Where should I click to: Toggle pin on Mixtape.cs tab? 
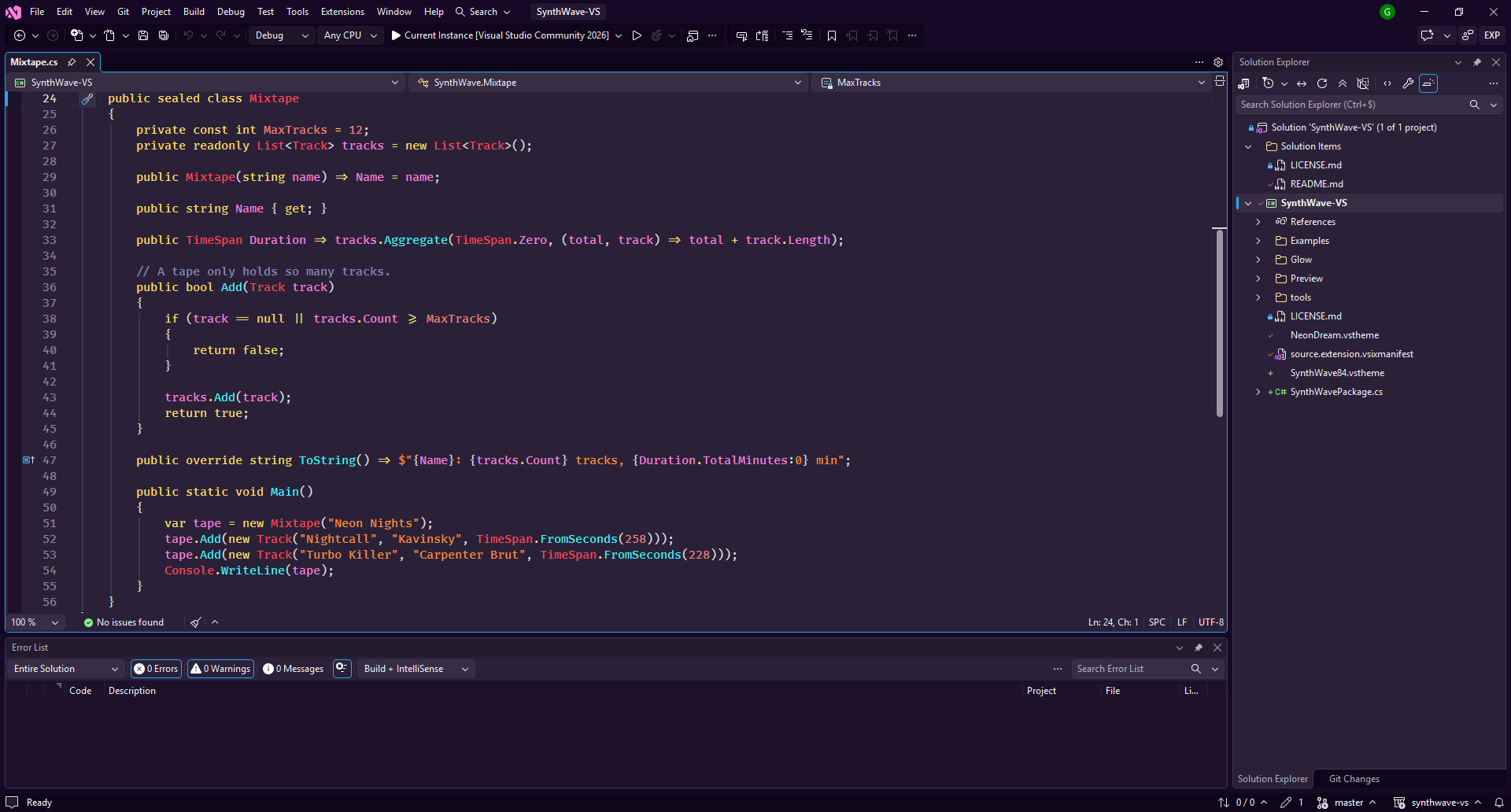tap(72, 62)
